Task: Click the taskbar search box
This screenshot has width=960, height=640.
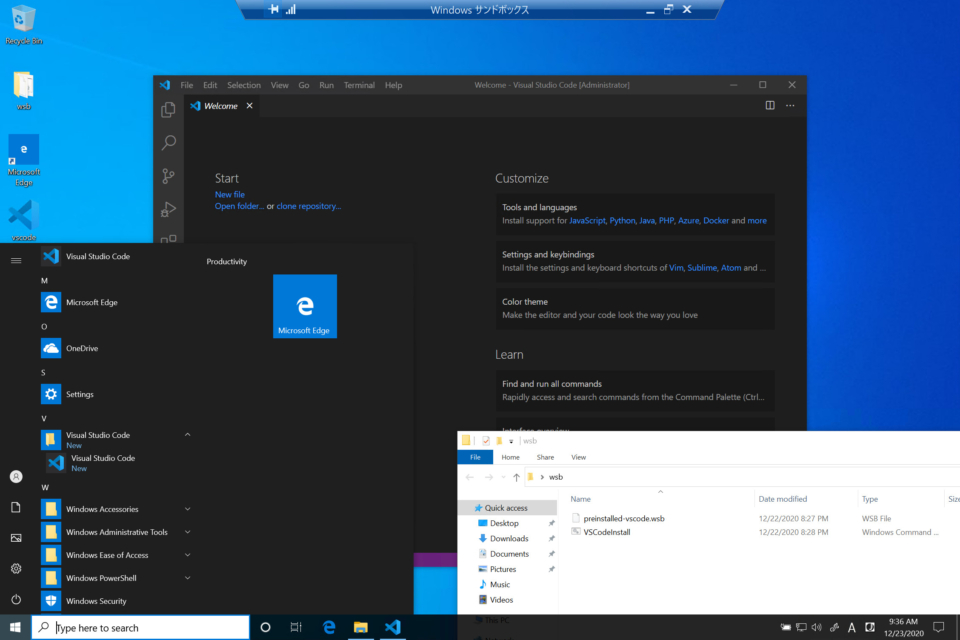Action: tap(141, 627)
